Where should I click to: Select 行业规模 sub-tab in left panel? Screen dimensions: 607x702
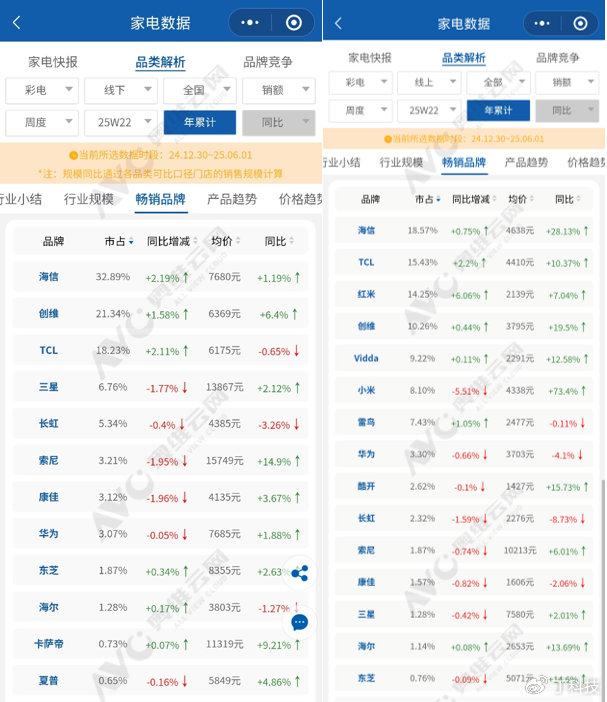point(89,199)
